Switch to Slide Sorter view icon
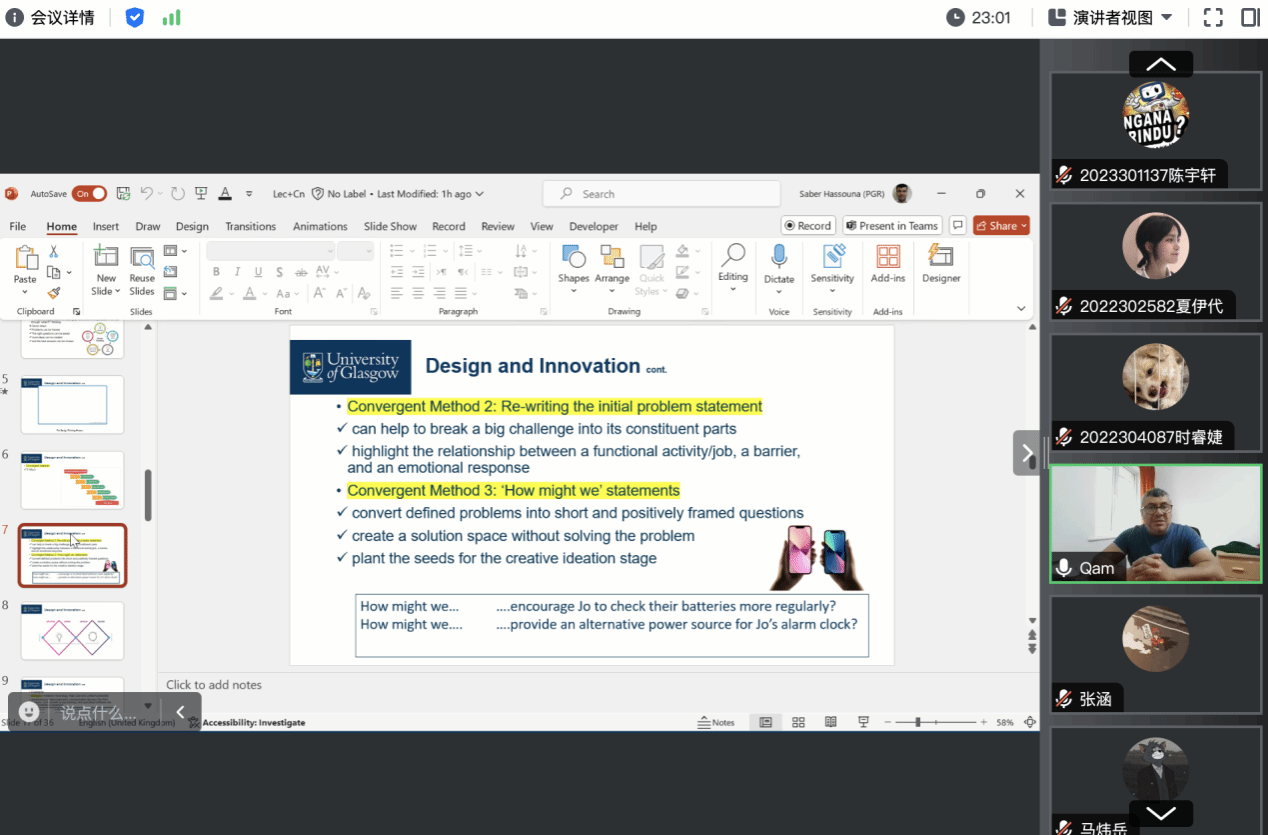 pyautogui.click(x=798, y=722)
